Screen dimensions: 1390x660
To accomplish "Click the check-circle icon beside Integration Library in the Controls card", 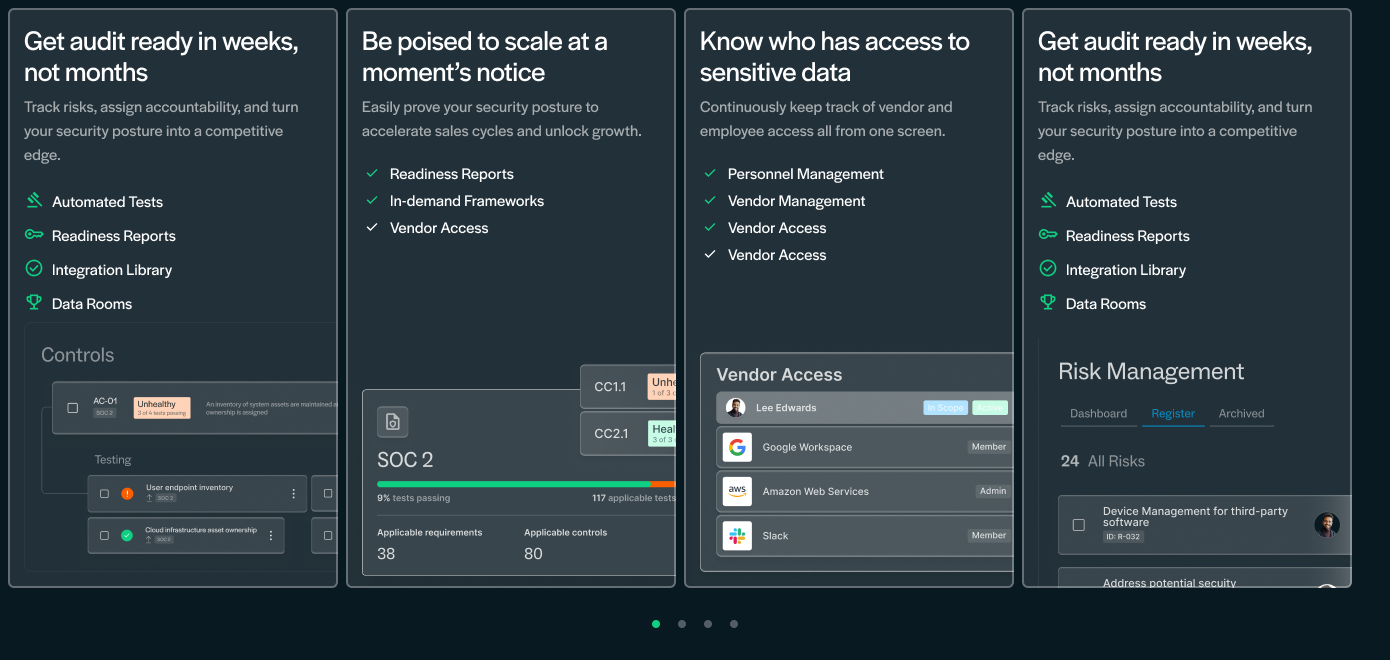I will point(34,269).
